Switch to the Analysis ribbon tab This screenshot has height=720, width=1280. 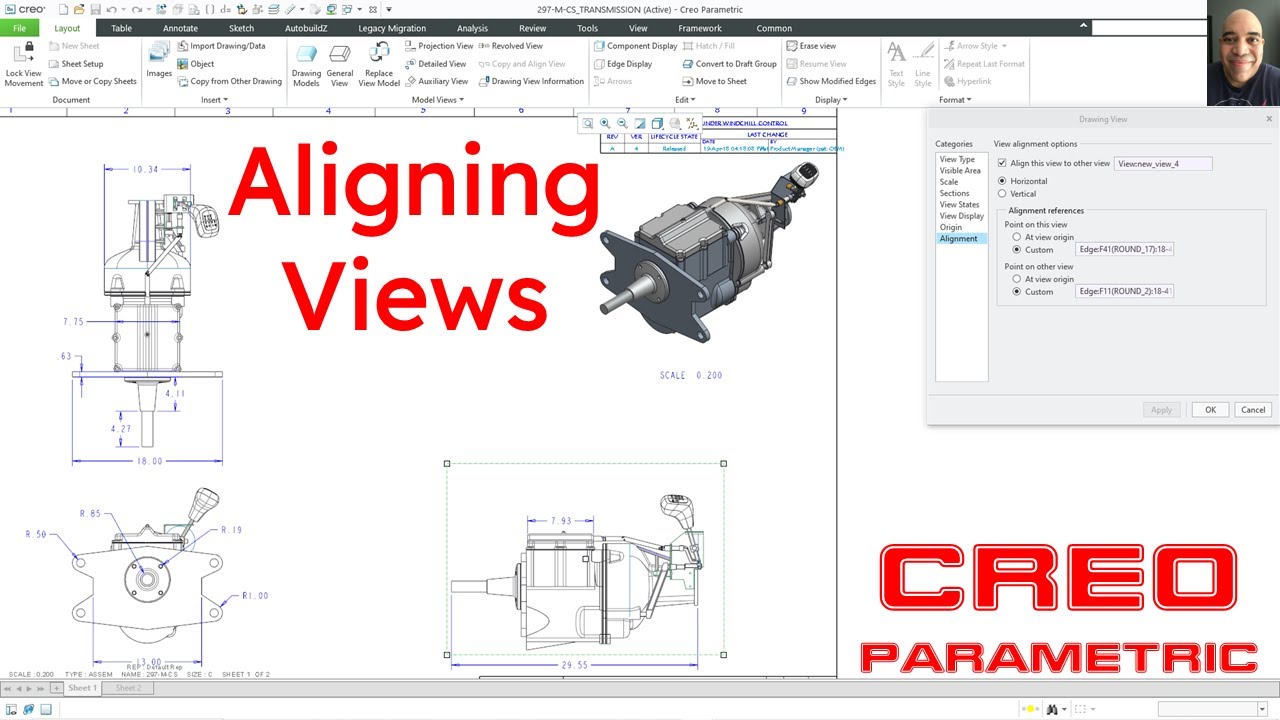472,28
